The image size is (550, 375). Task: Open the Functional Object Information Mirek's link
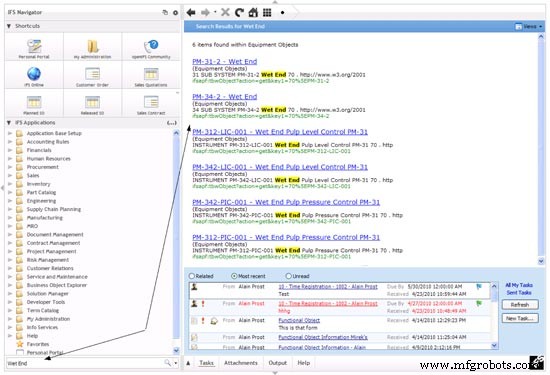(x=323, y=337)
